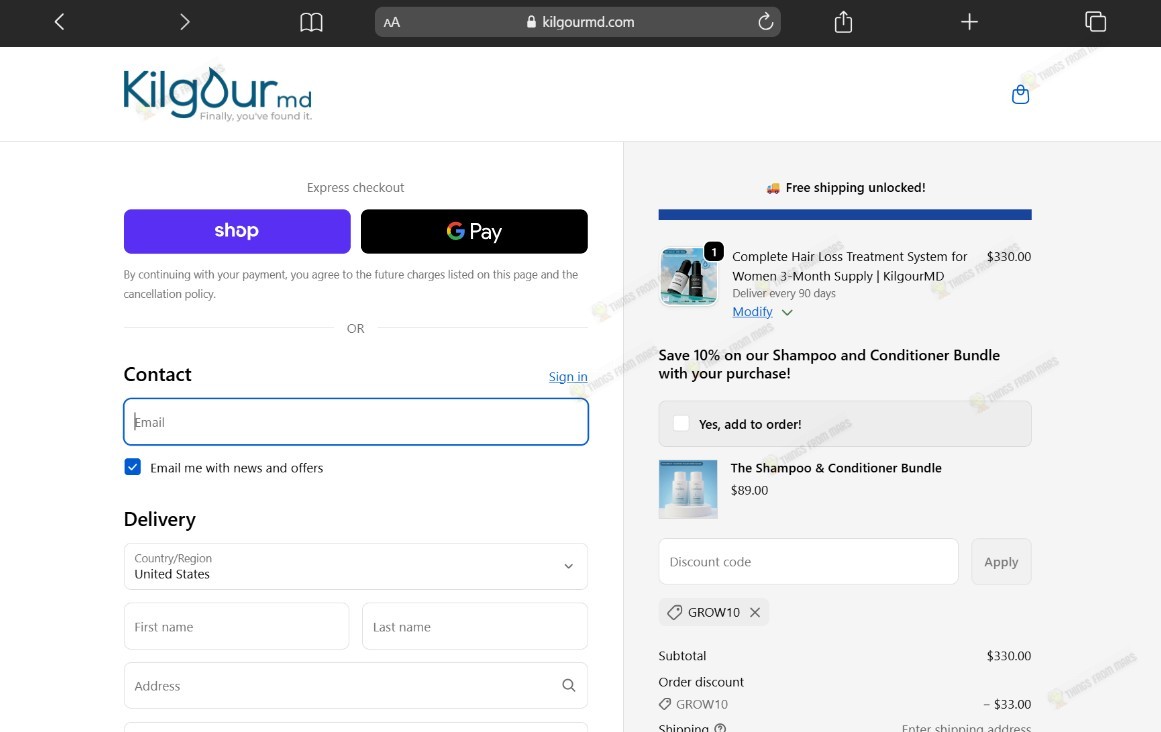Click the Discount code field
The width and height of the screenshot is (1161, 732).
tap(809, 562)
